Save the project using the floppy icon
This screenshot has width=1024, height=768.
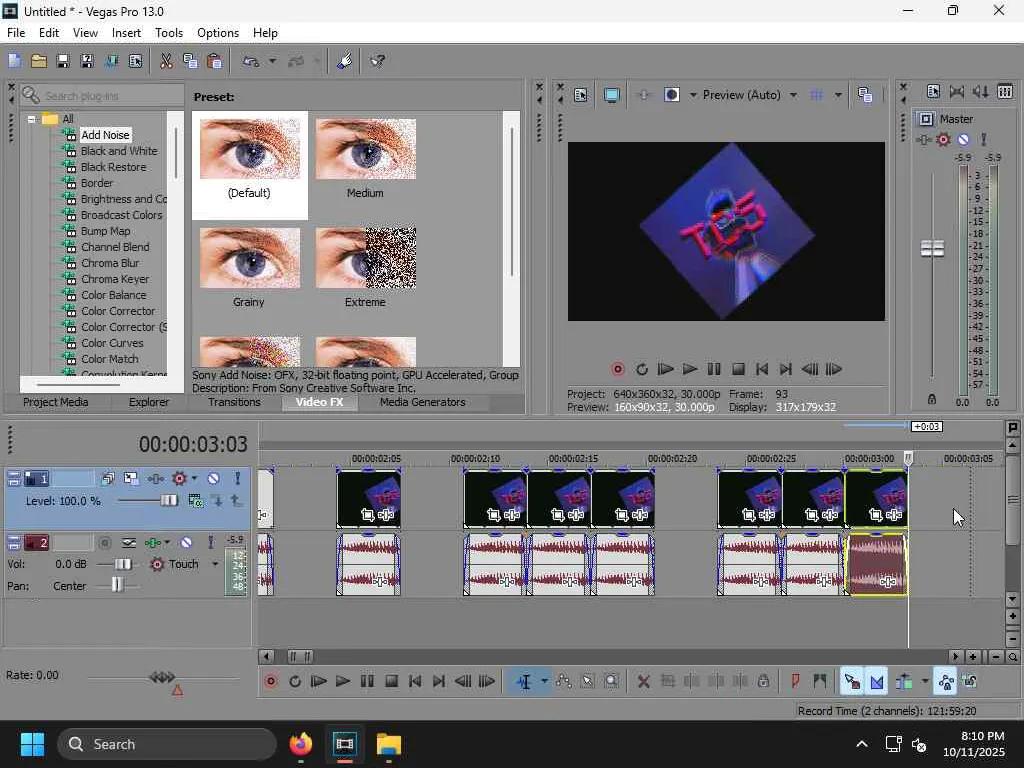[x=63, y=61]
